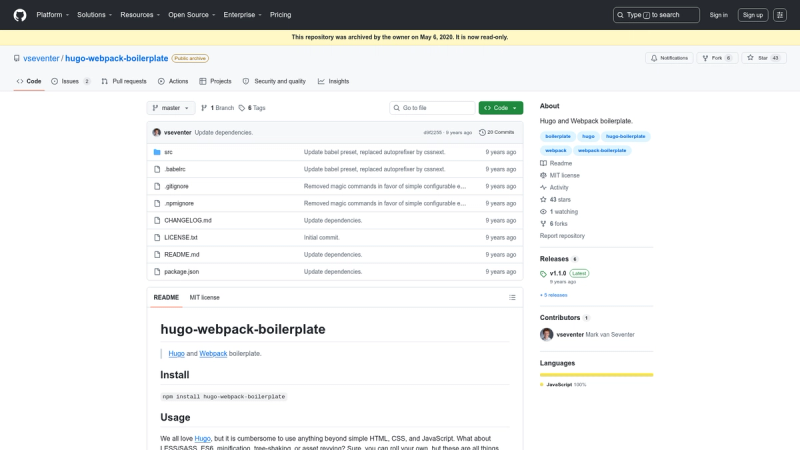This screenshot has height=450, width=800.
Task: Expand the Solutions dropdown
Action: [x=94, y=15]
